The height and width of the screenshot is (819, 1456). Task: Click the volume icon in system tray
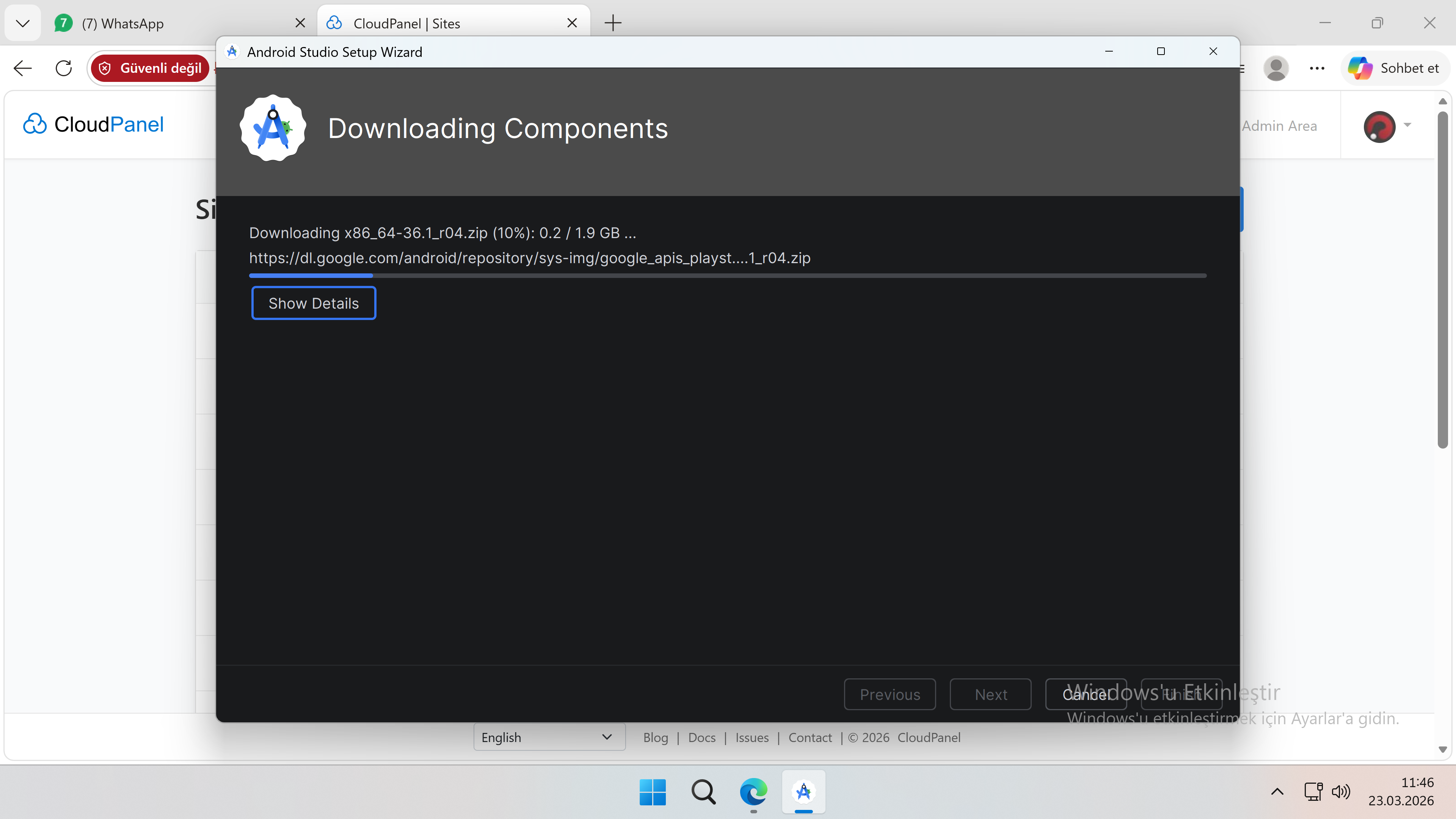click(x=1341, y=791)
